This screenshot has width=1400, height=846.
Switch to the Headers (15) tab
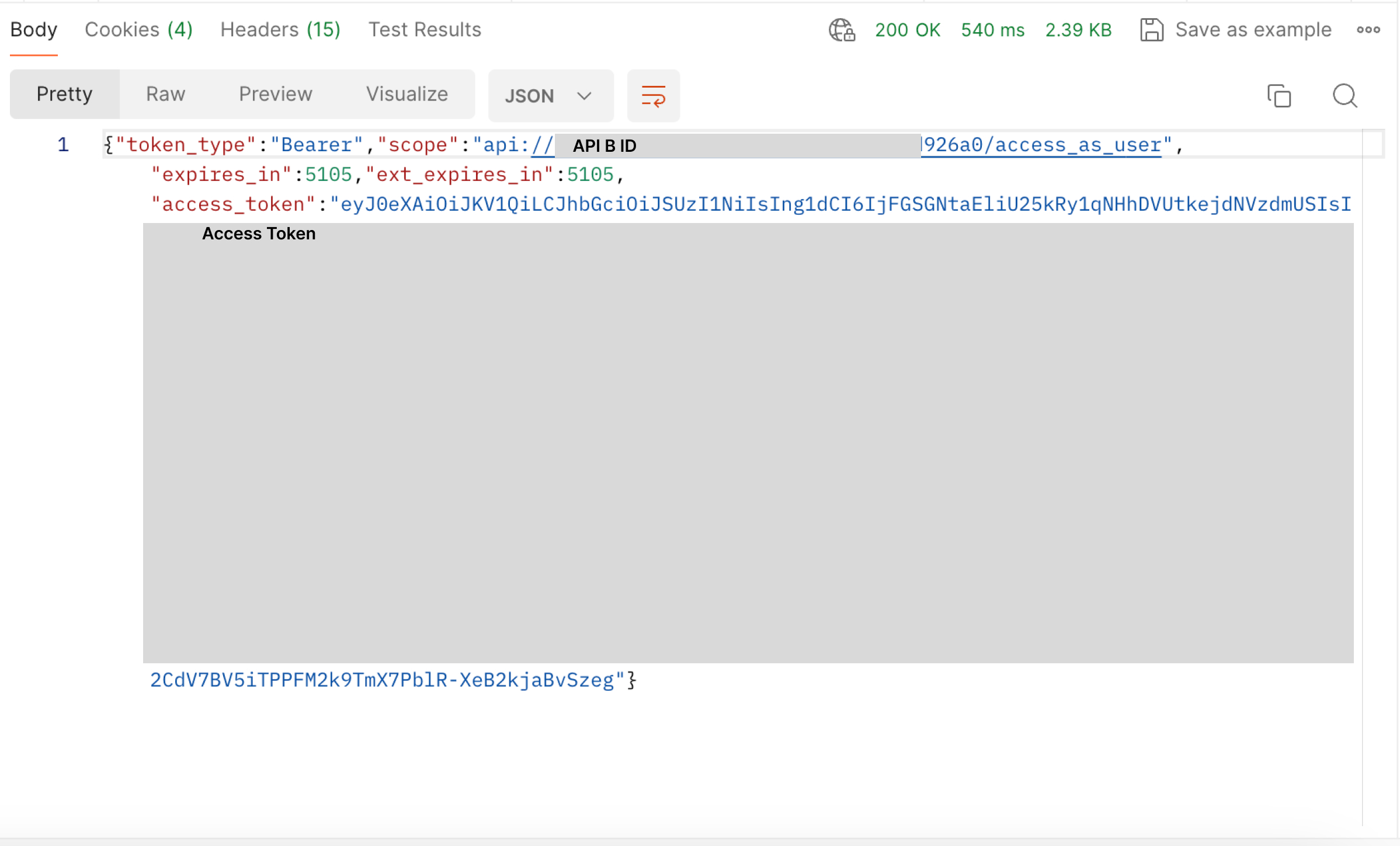[x=280, y=30]
